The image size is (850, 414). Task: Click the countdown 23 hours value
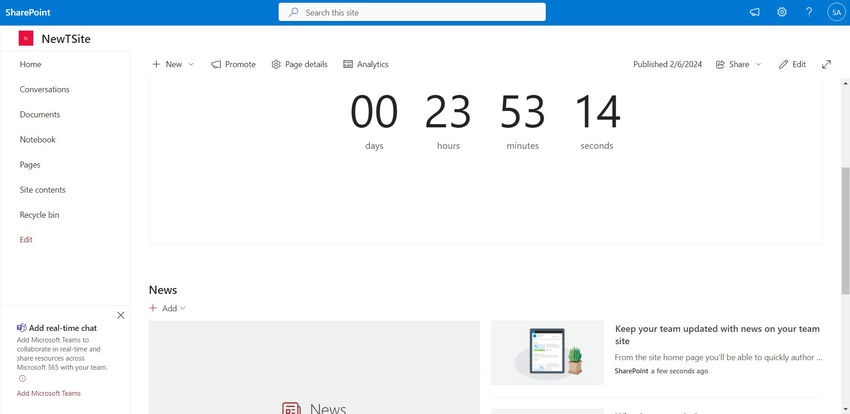click(448, 112)
